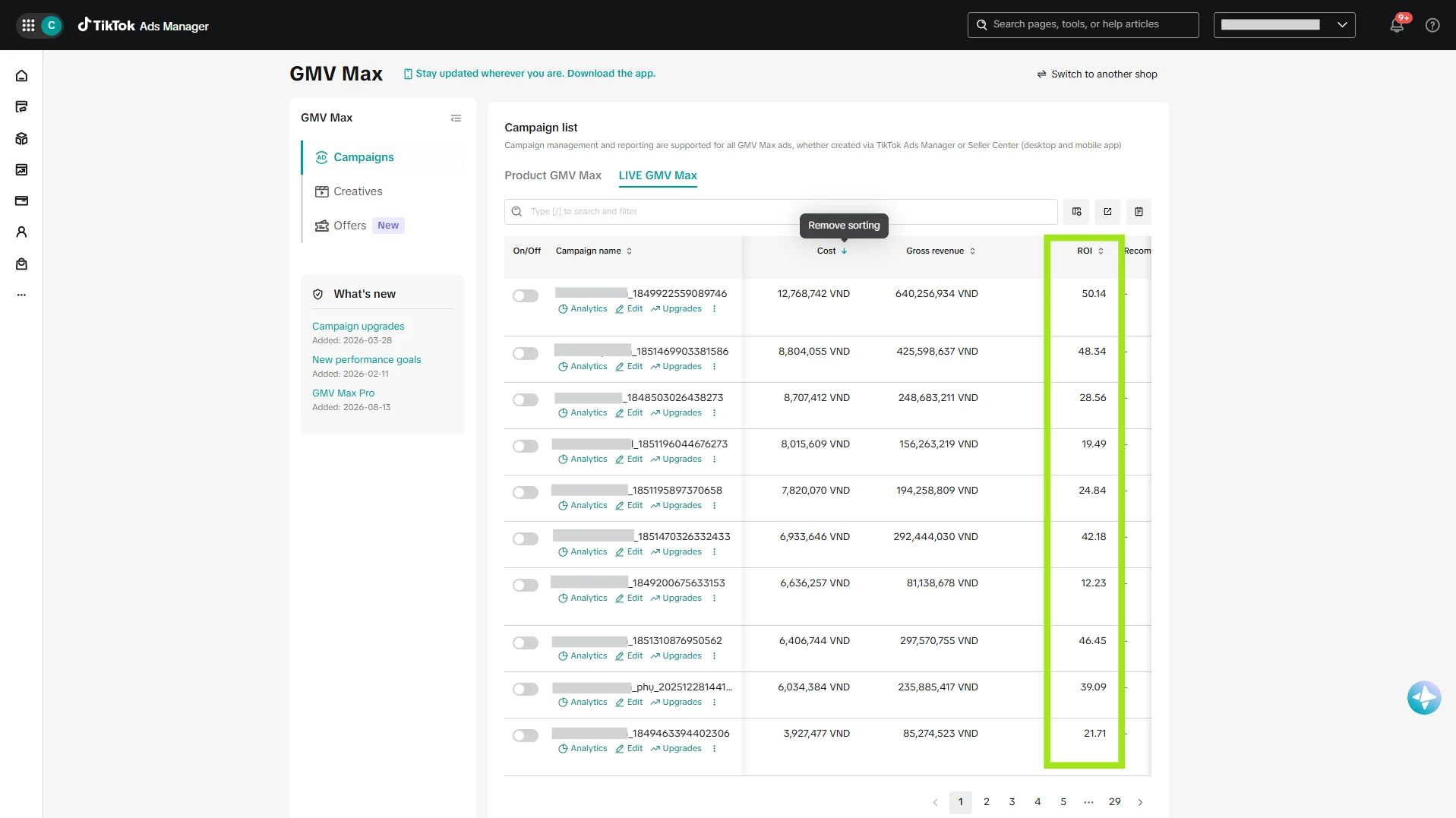Screen dimensions: 1456x818
Task: Open New performance goals link
Action: click(x=366, y=360)
